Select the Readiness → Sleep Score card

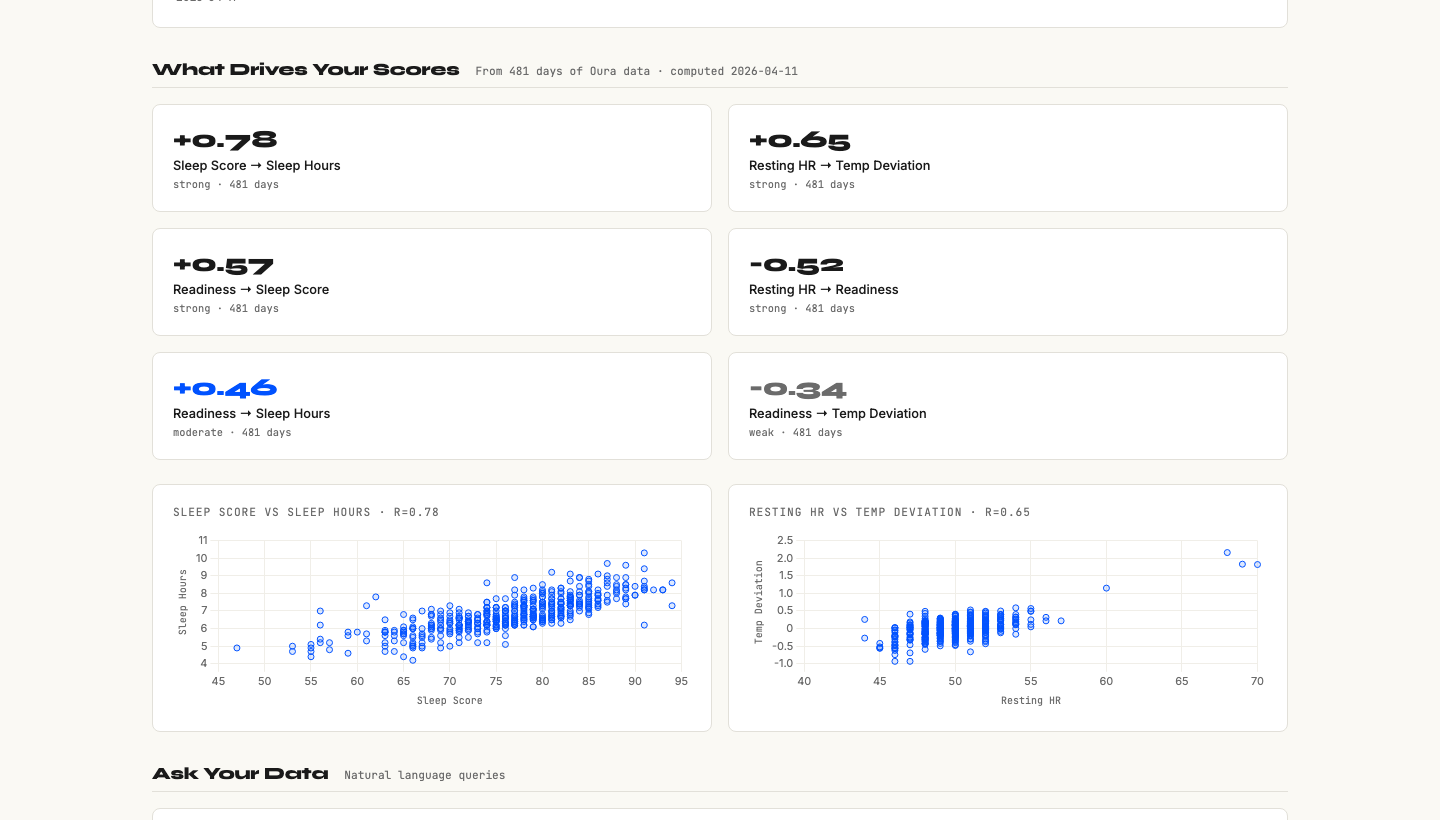(432, 282)
